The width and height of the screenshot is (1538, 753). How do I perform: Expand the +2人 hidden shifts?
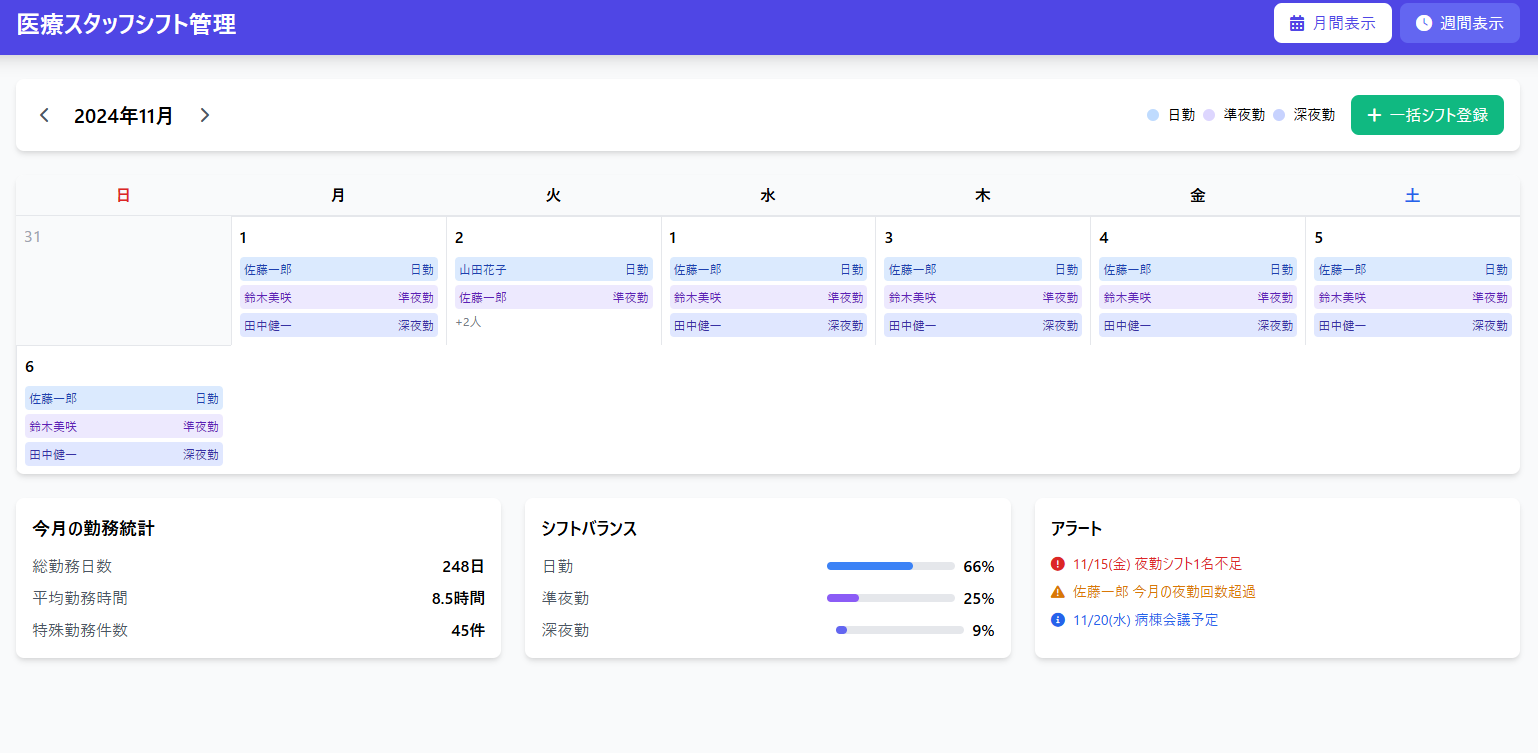click(468, 322)
